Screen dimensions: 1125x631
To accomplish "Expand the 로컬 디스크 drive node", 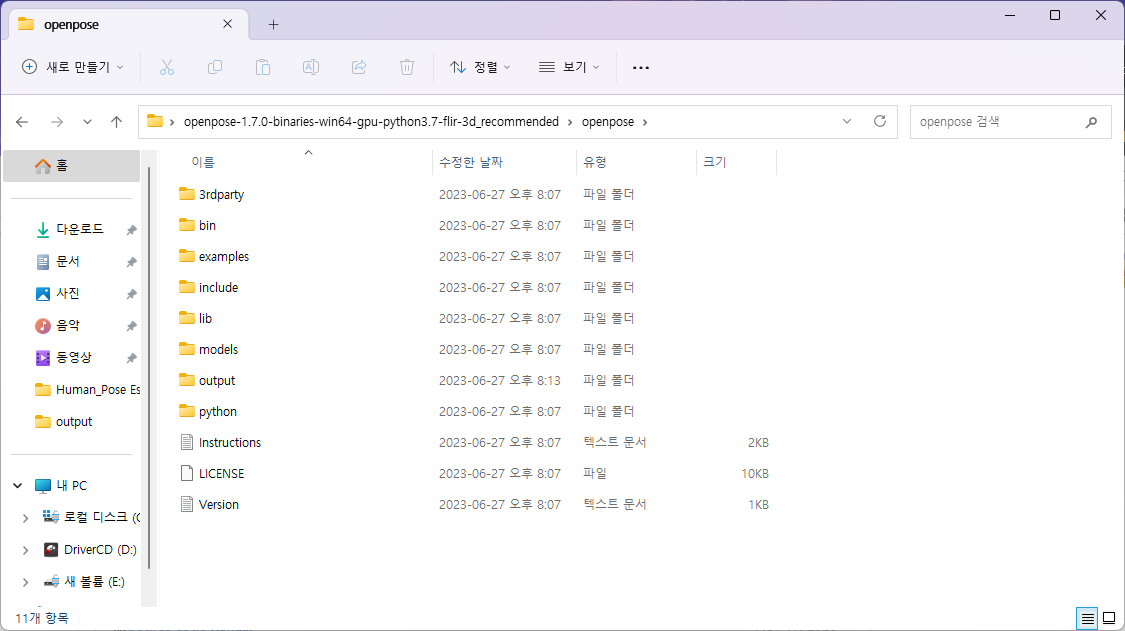I will pos(25,518).
